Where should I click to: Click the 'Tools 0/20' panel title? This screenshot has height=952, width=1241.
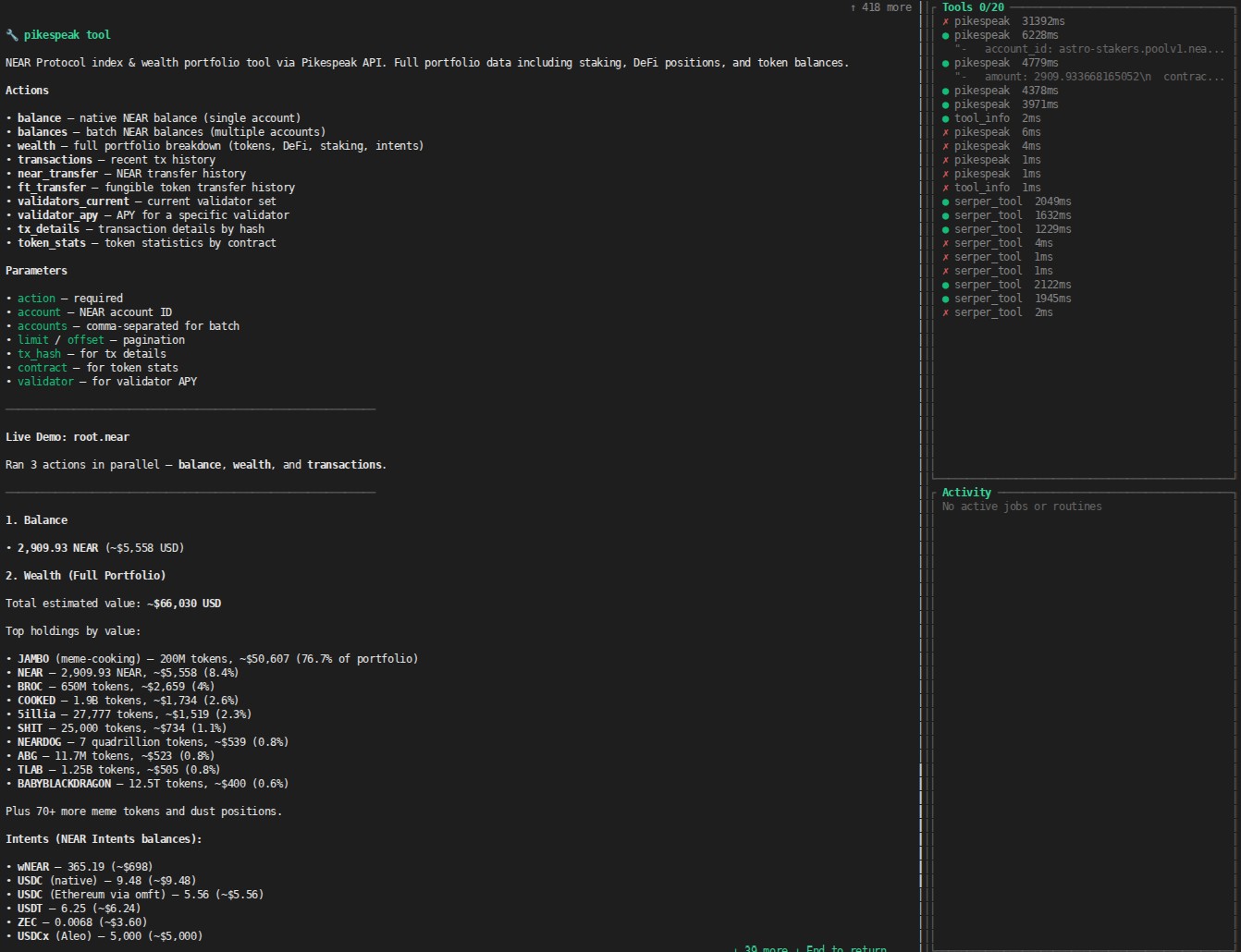(973, 7)
